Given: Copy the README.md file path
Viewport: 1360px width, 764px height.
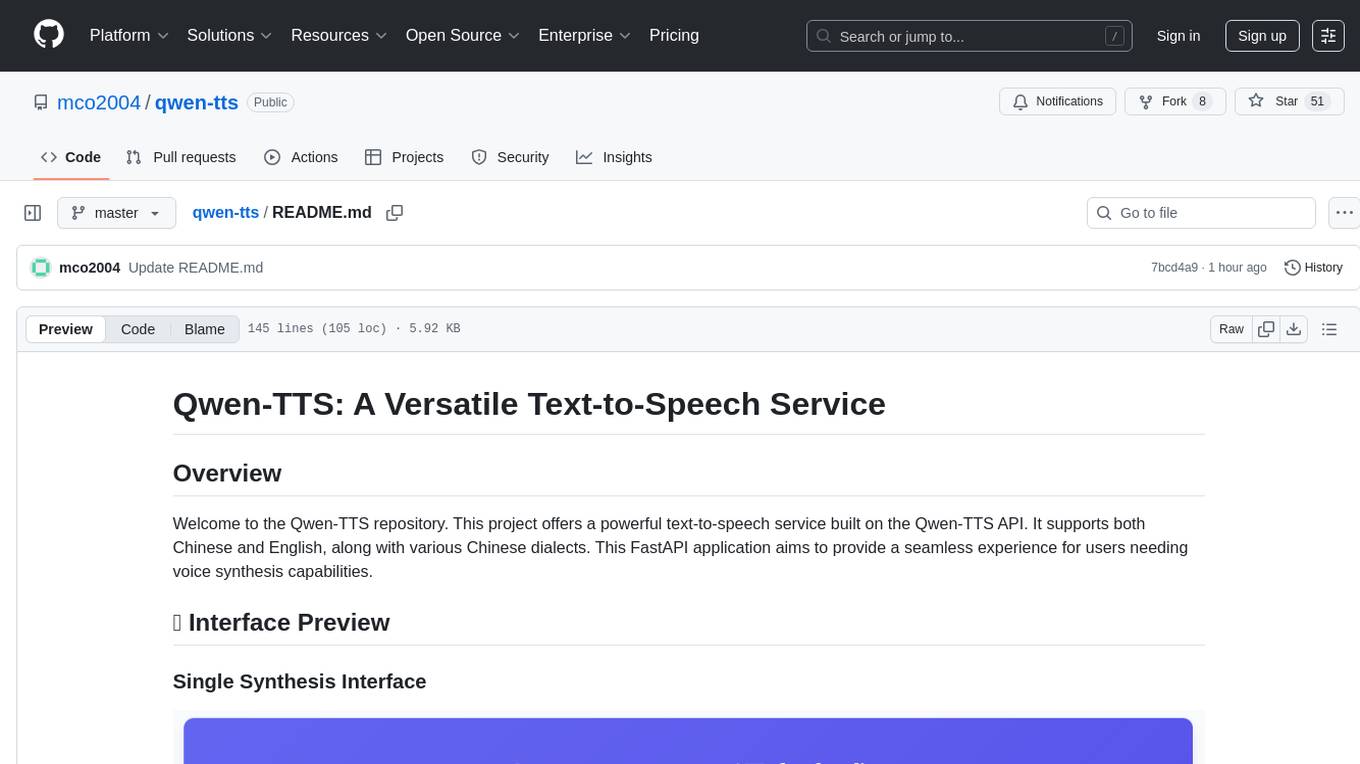Looking at the screenshot, I should 394,213.
